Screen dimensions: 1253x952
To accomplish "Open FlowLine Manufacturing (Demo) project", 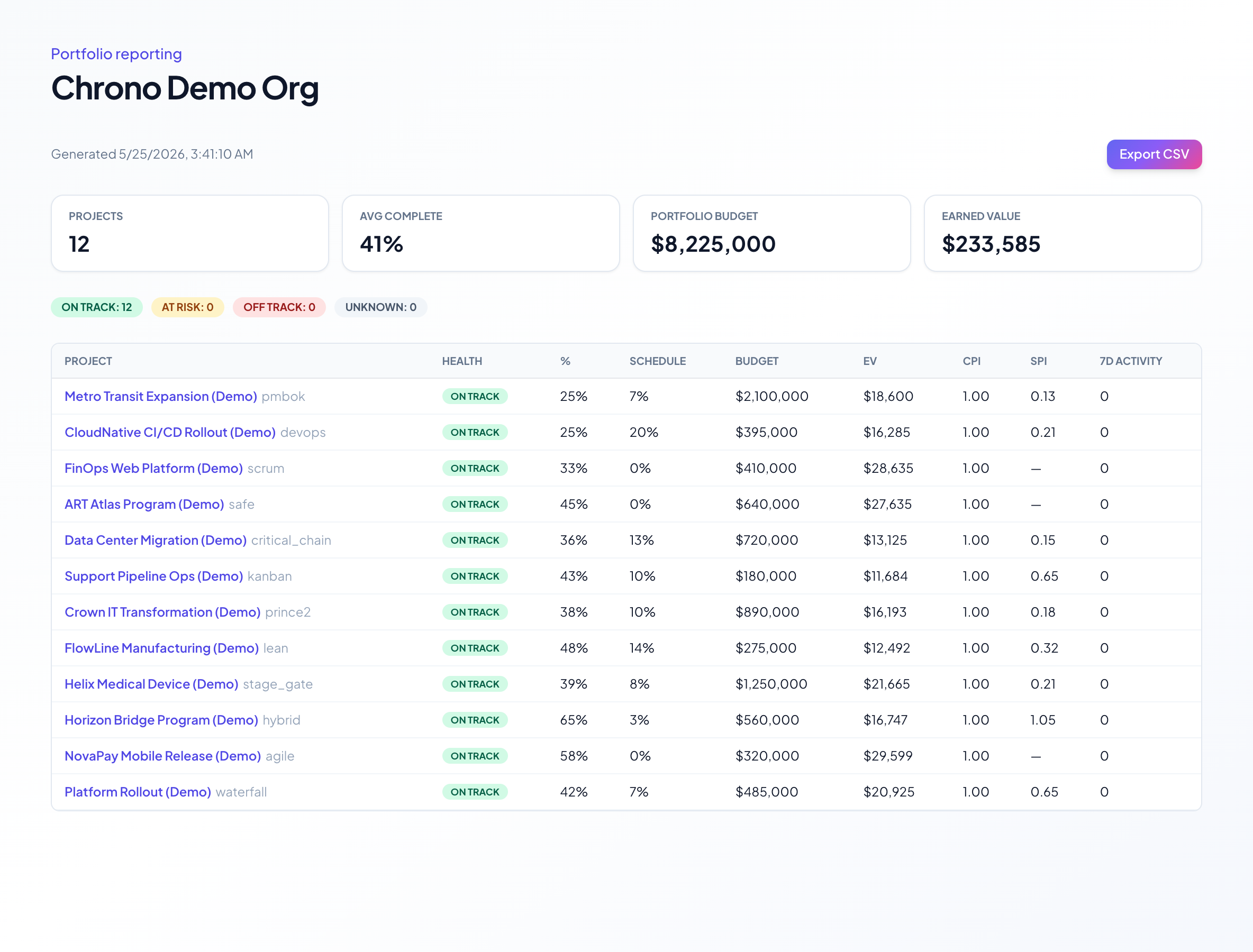I will point(161,648).
